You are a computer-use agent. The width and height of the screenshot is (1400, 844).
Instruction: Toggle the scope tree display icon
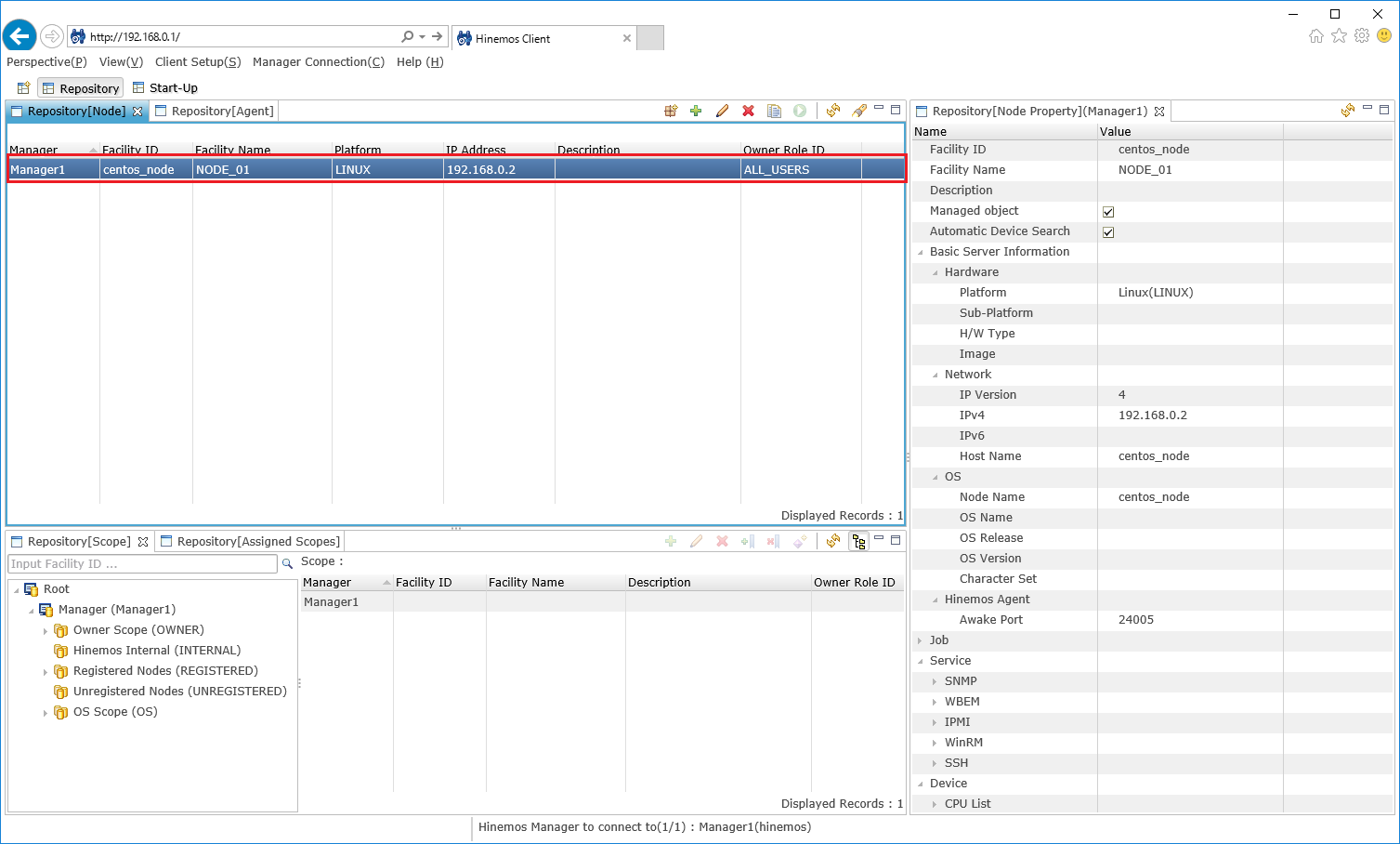click(x=858, y=541)
